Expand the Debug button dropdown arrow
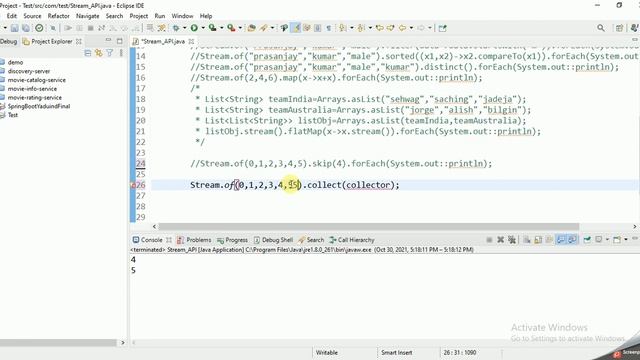The width and height of the screenshot is (640, 360). 184,28
